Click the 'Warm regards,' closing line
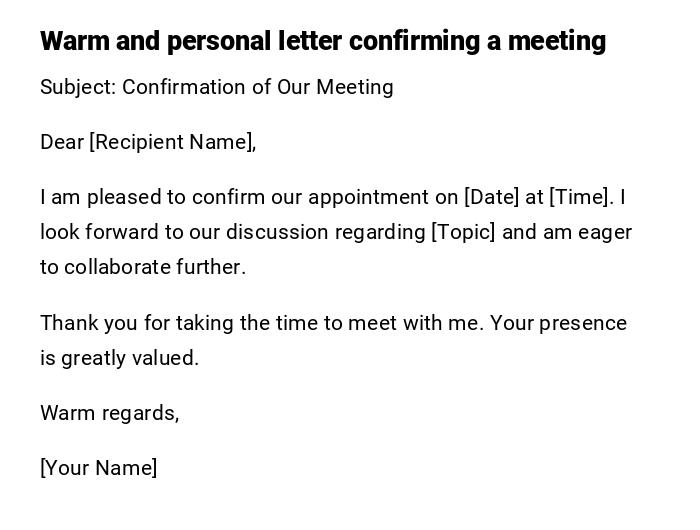Viewport: 700px width, 530px height. (x=110, y=413)
